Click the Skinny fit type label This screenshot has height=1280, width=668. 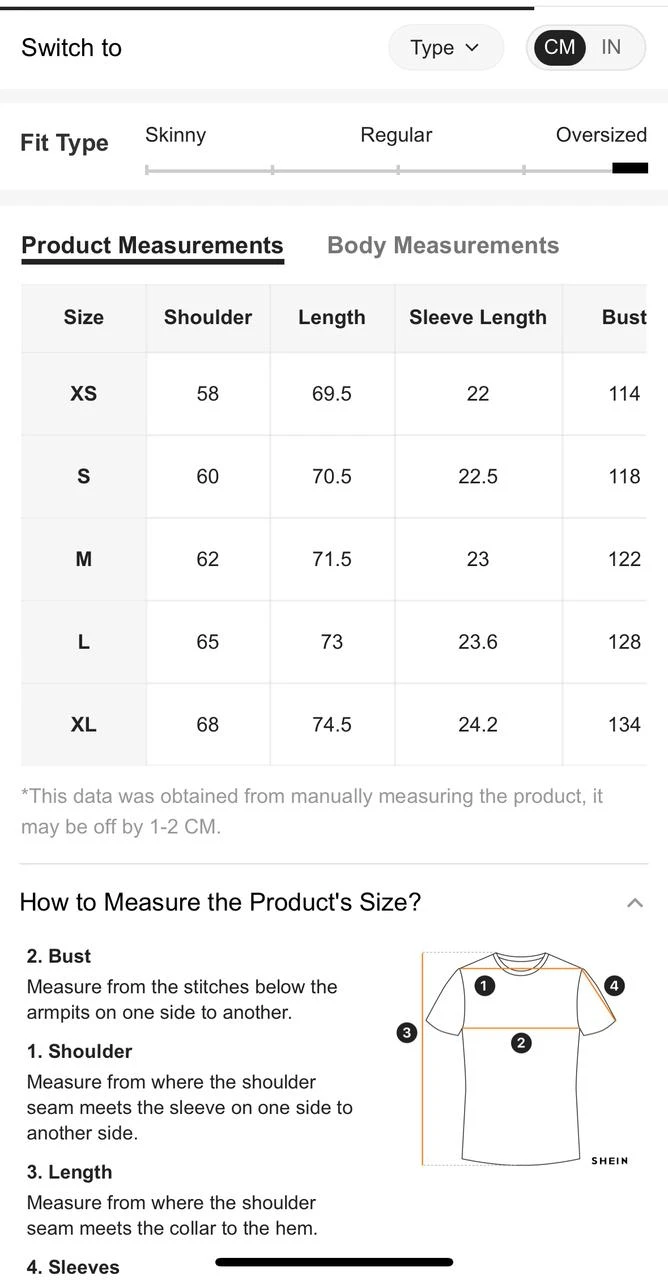pyautogui.click(x=175, y=135)
